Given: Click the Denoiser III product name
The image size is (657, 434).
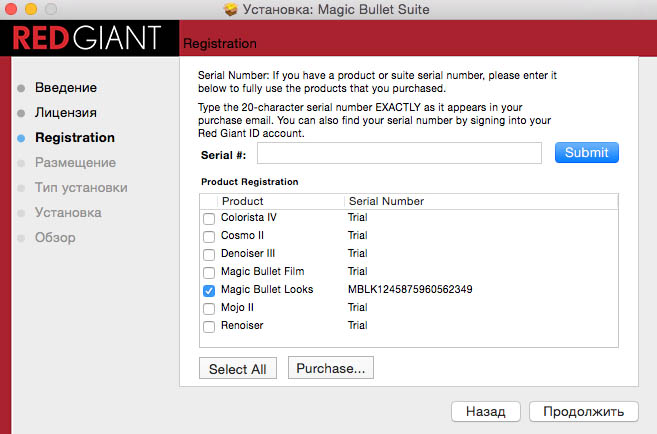Looking at the screenshot, I should coord(248,253).
